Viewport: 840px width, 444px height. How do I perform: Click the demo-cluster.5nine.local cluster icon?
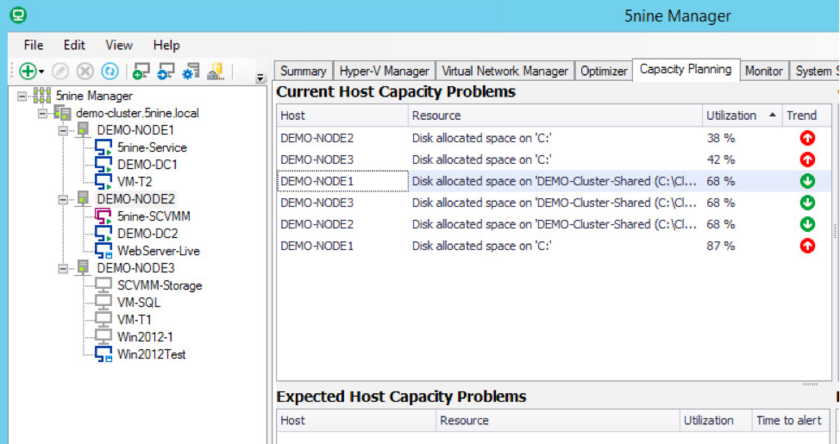click(x=62, y=114)
